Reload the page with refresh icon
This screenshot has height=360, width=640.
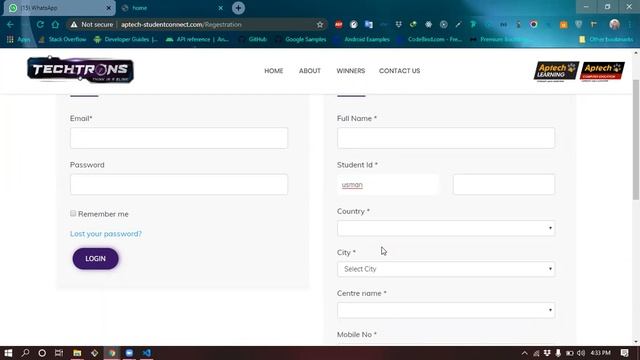40,24
